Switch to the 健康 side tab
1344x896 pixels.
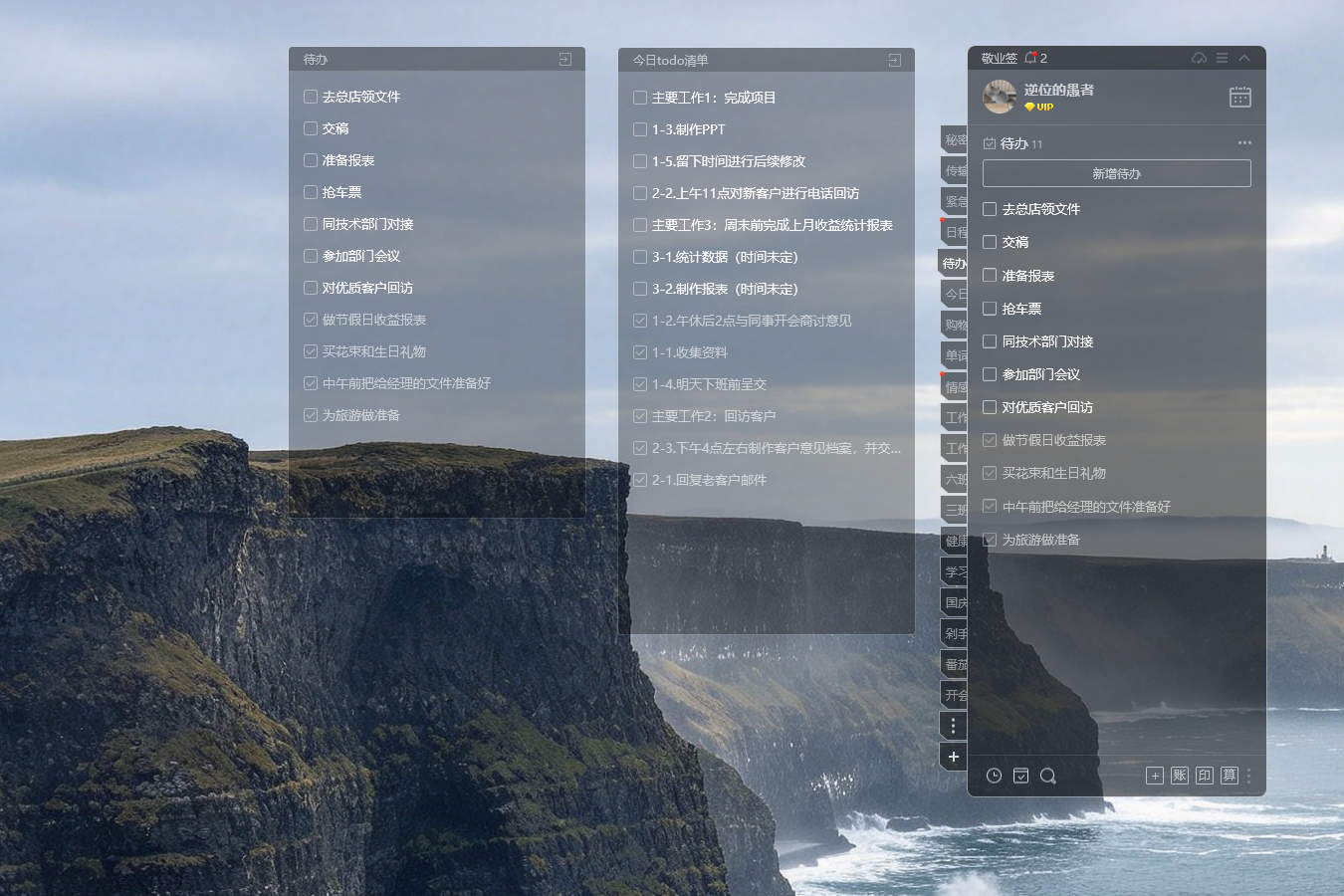click(954, 541)
